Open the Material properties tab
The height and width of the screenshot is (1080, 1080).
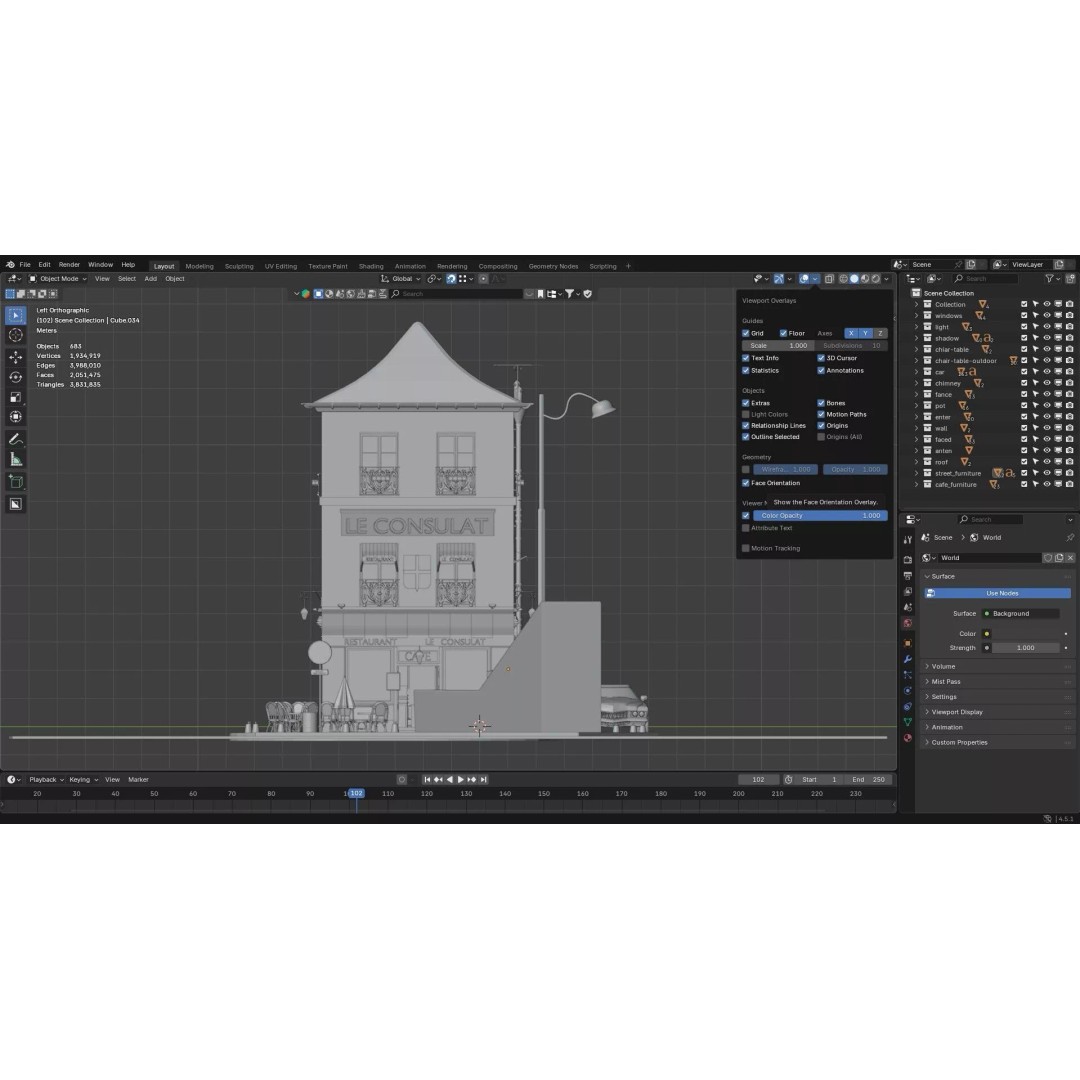pos(908,738)
